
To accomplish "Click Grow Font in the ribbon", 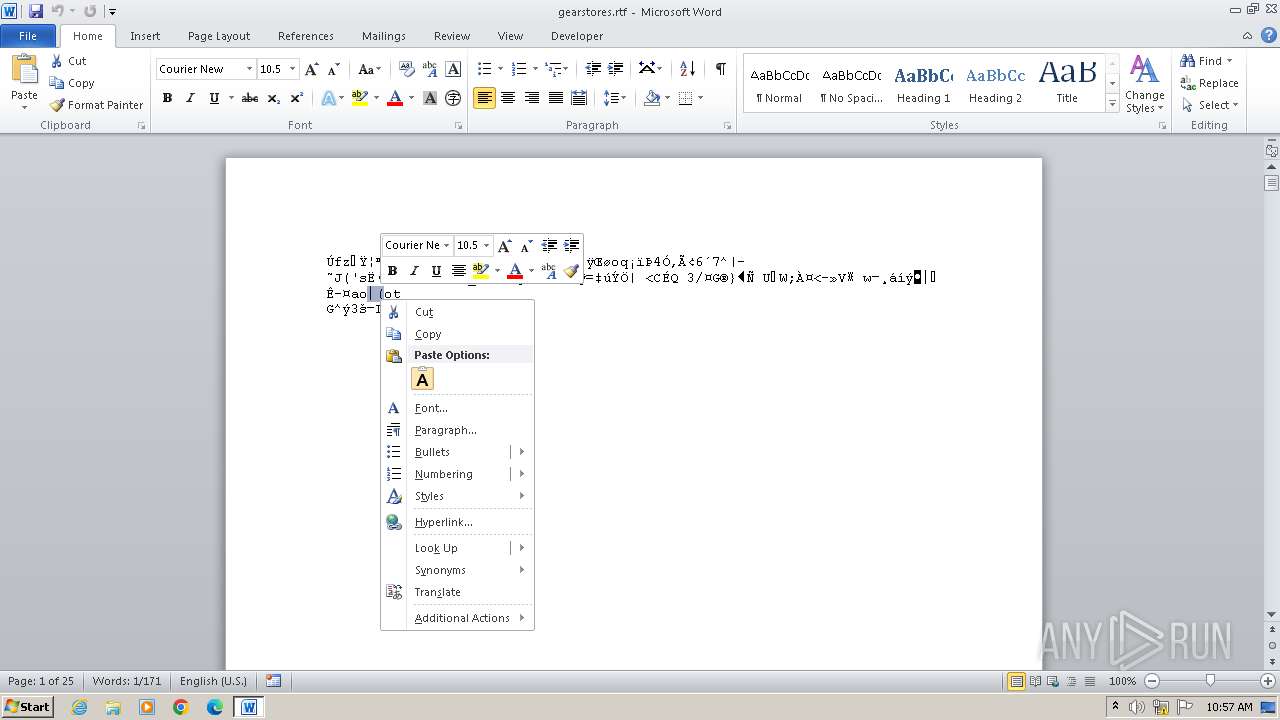I will click(312, 69).
